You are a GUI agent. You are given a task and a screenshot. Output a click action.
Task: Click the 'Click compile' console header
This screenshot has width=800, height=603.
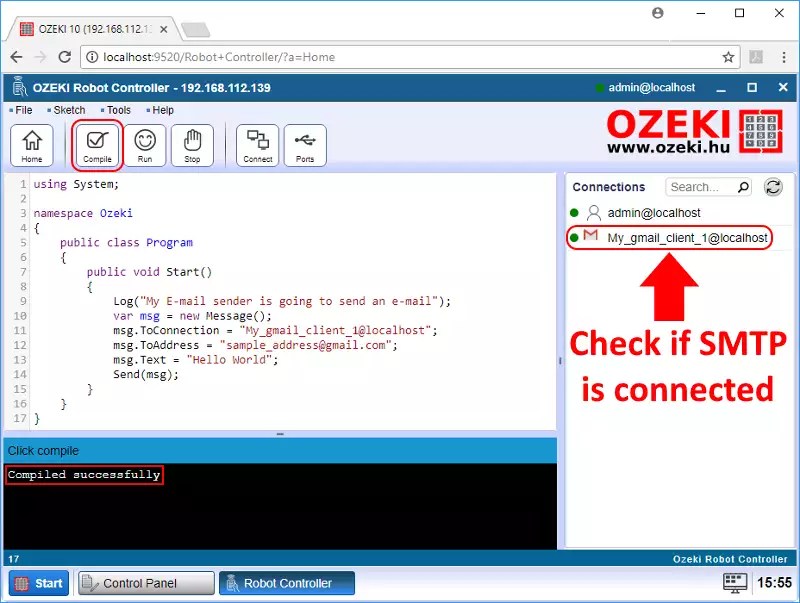43,451
